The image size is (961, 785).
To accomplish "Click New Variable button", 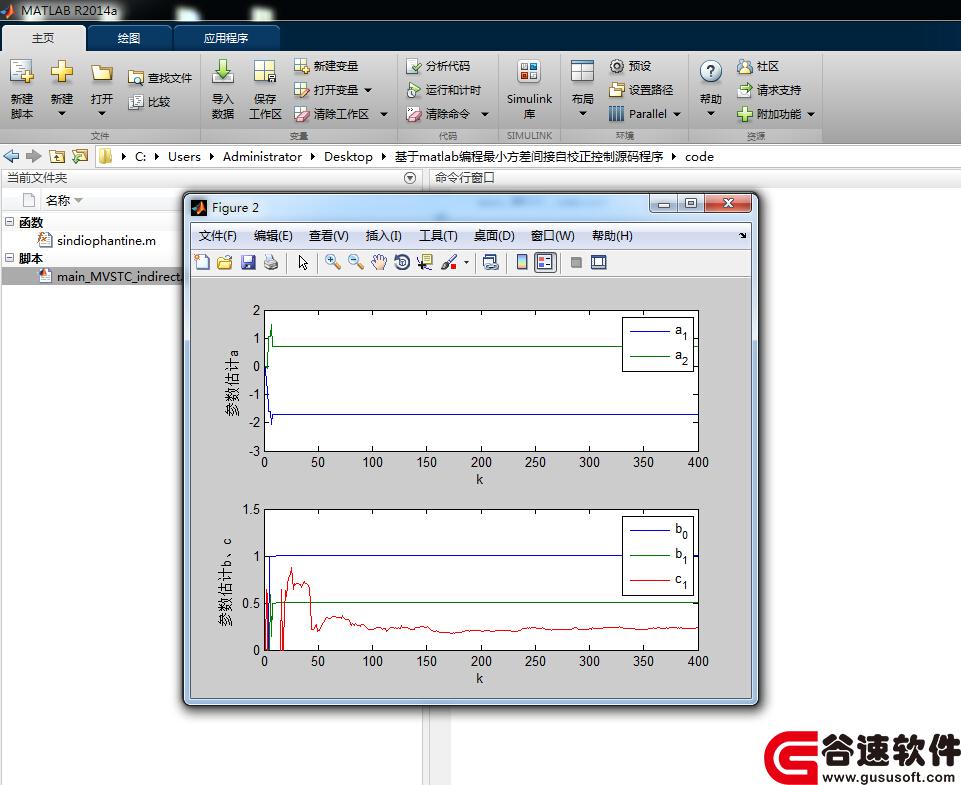I will (326, 66).
